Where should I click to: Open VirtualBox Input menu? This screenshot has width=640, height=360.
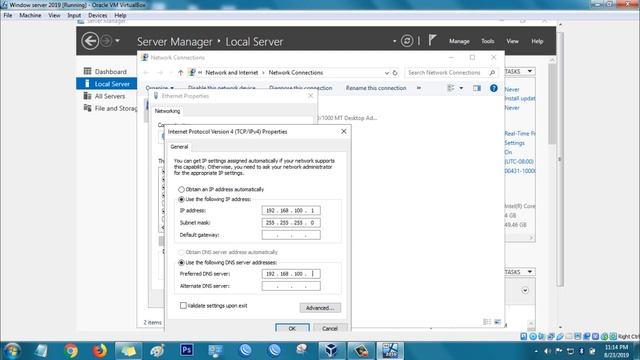74,15
